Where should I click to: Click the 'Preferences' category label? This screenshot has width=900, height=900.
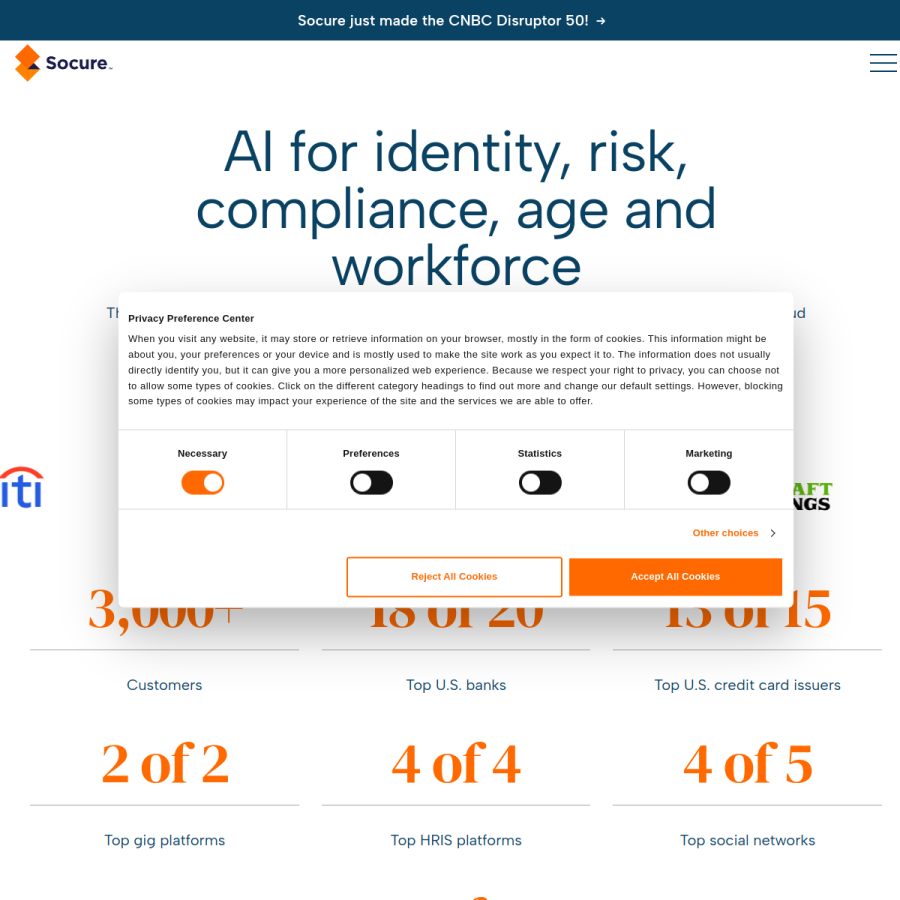pos(371,453)
